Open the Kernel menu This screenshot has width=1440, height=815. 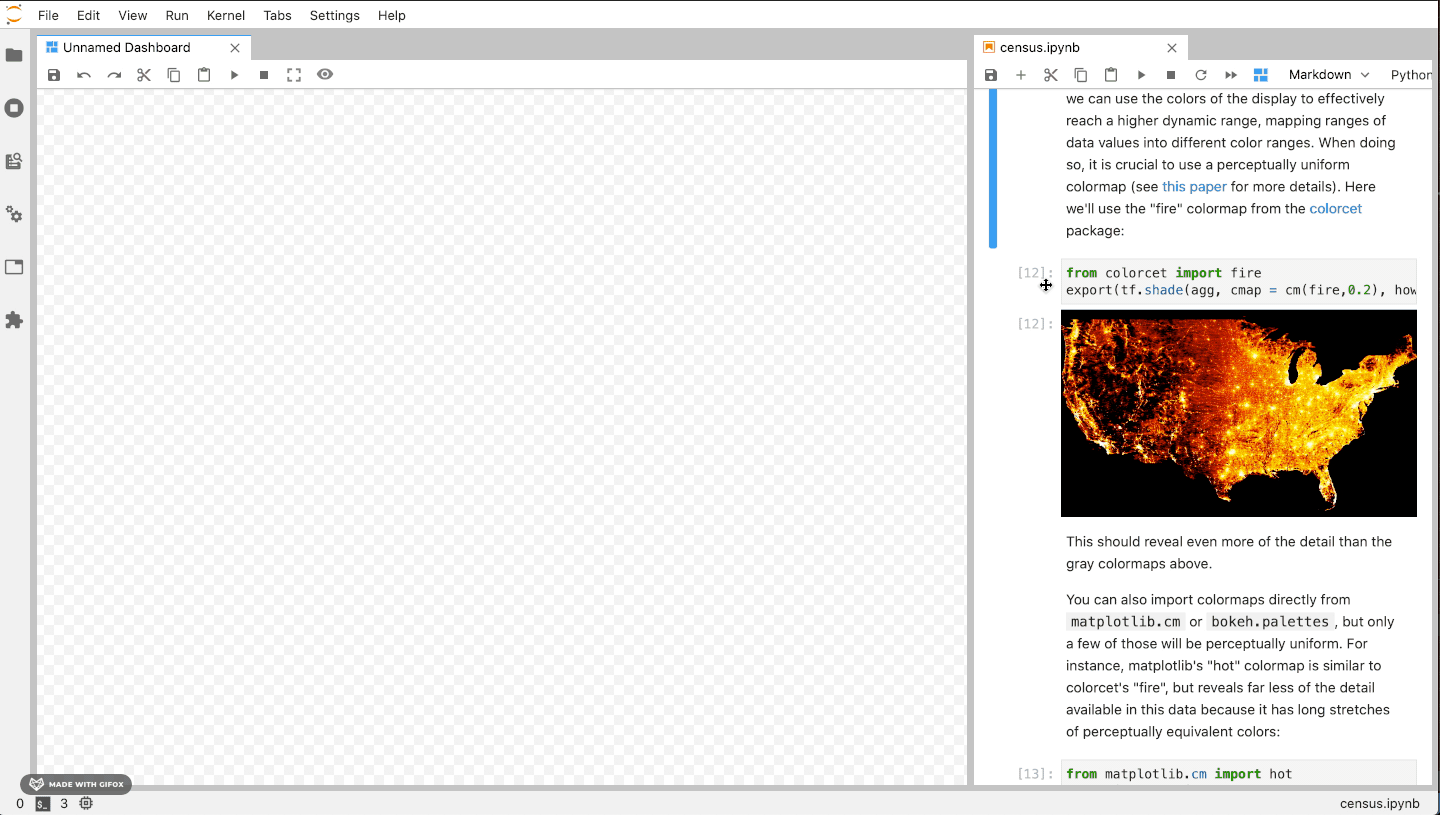point(225,15)
